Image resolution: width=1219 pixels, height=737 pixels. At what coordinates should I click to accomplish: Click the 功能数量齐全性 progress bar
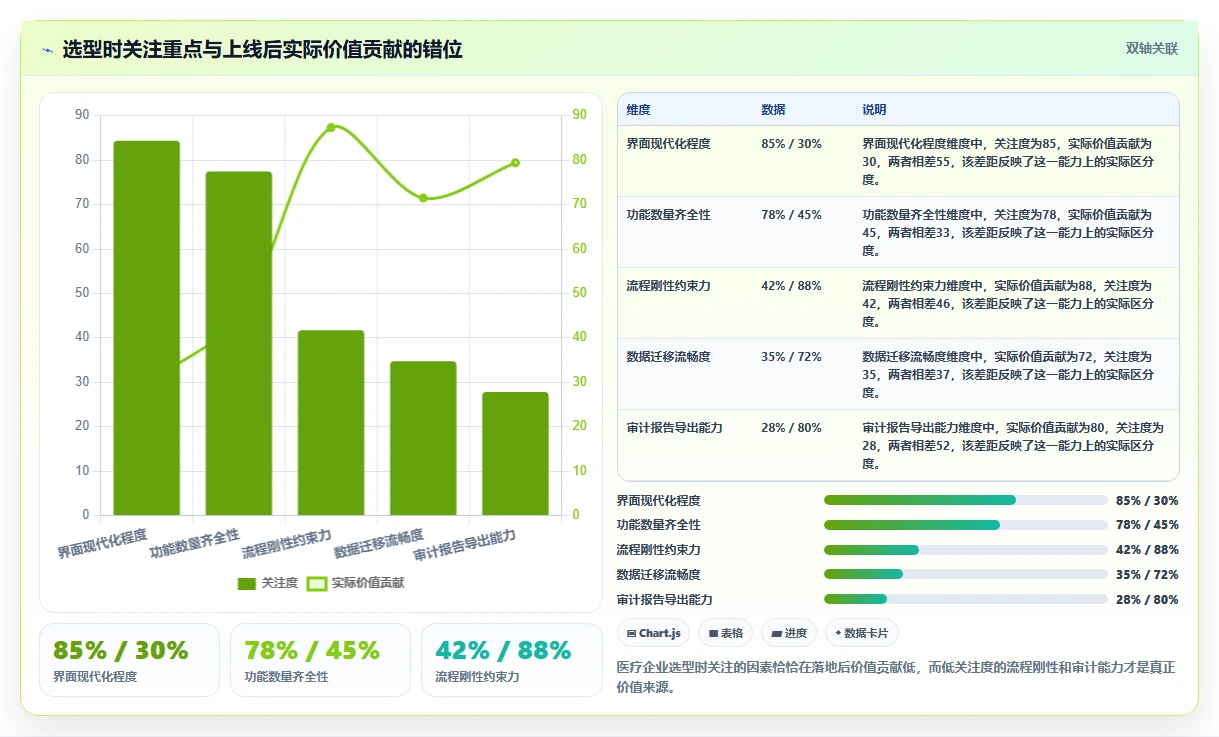(x=966, y=525)
